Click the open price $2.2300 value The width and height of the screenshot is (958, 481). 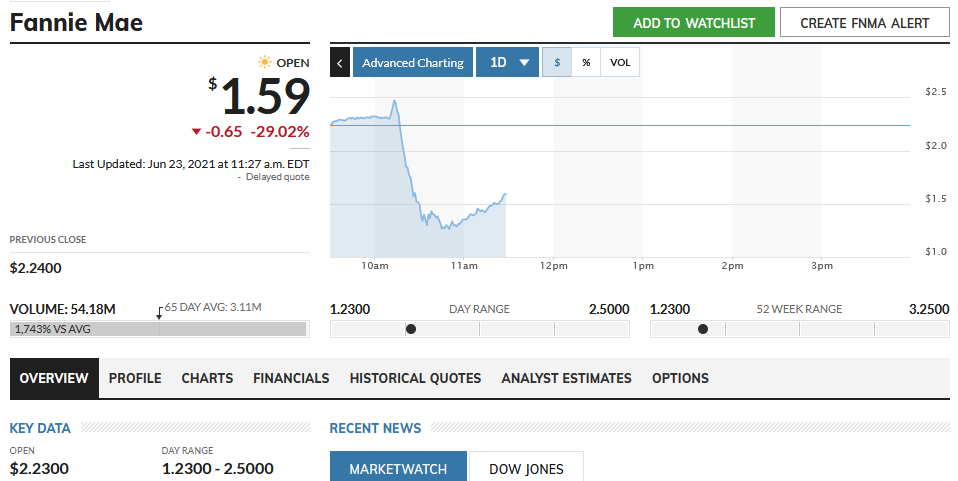click(x=39, y=469)
